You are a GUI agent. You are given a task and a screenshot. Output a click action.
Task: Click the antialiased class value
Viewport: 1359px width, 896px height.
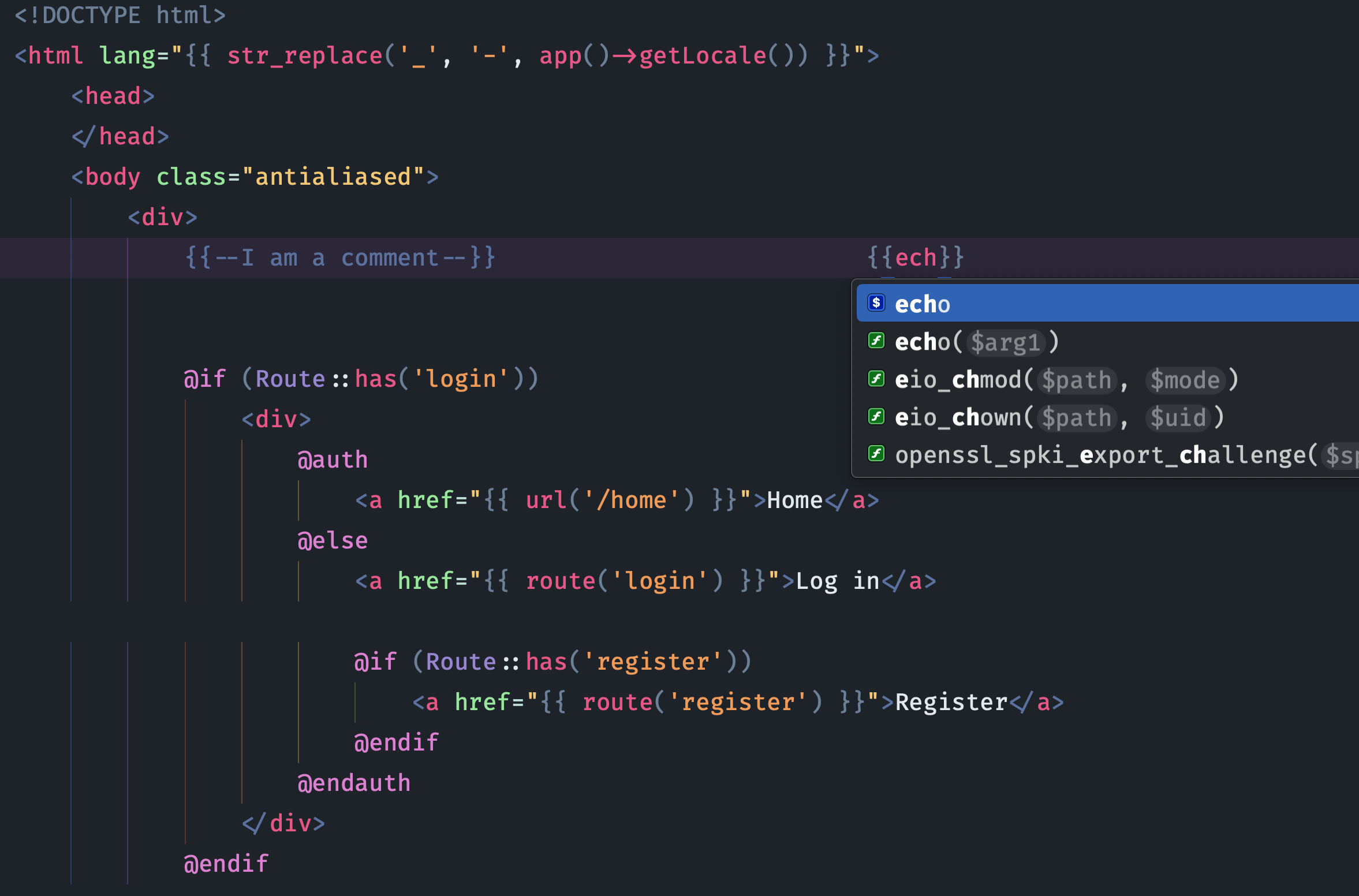[333, 177]
